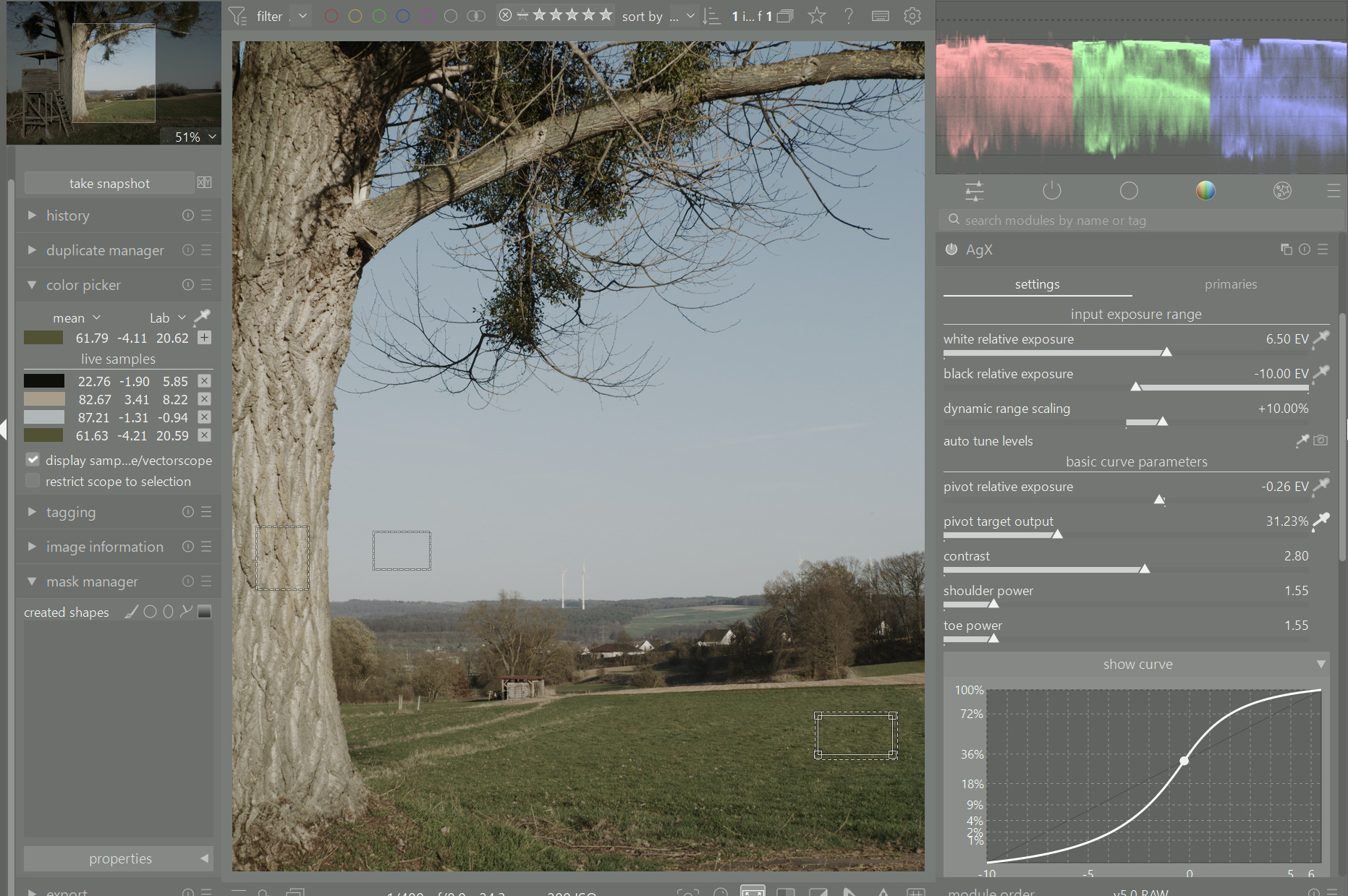Toggle the show curve section header
The image size is (1348, 896).
(1137, 664)
